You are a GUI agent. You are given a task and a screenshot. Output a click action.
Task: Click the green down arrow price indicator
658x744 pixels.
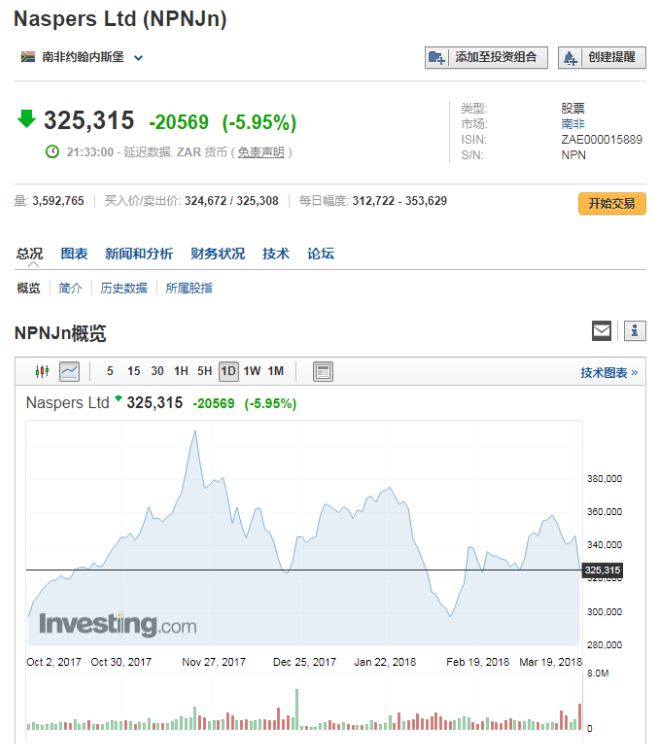(x=27, y=119)
